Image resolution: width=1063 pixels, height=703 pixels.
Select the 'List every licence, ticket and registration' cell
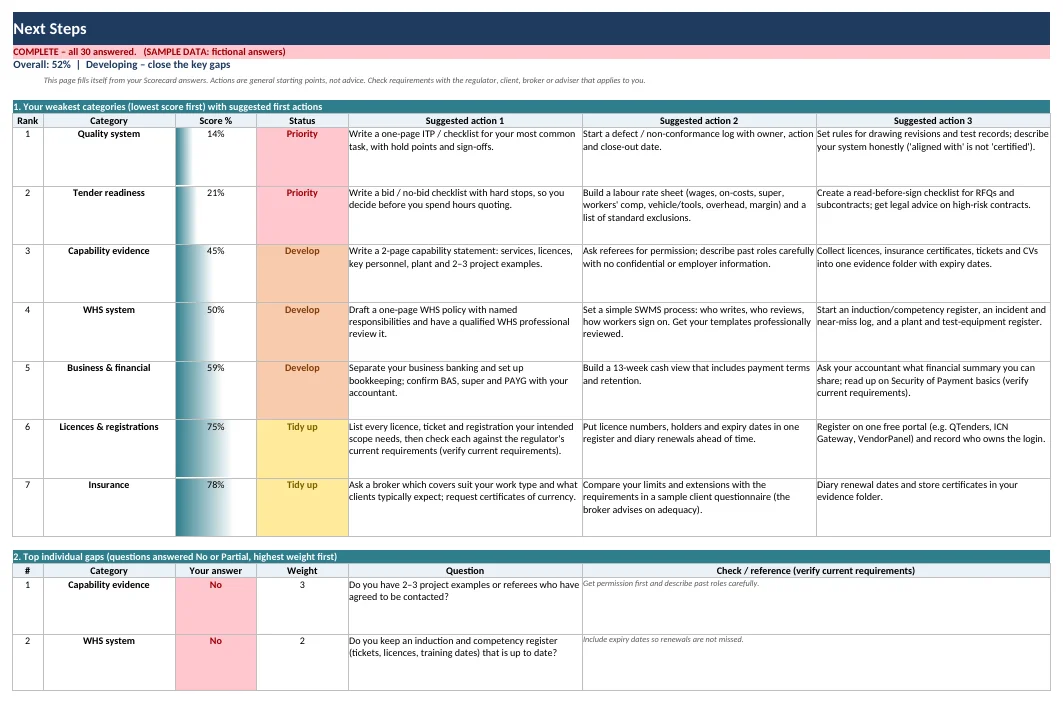pos(465,449)
